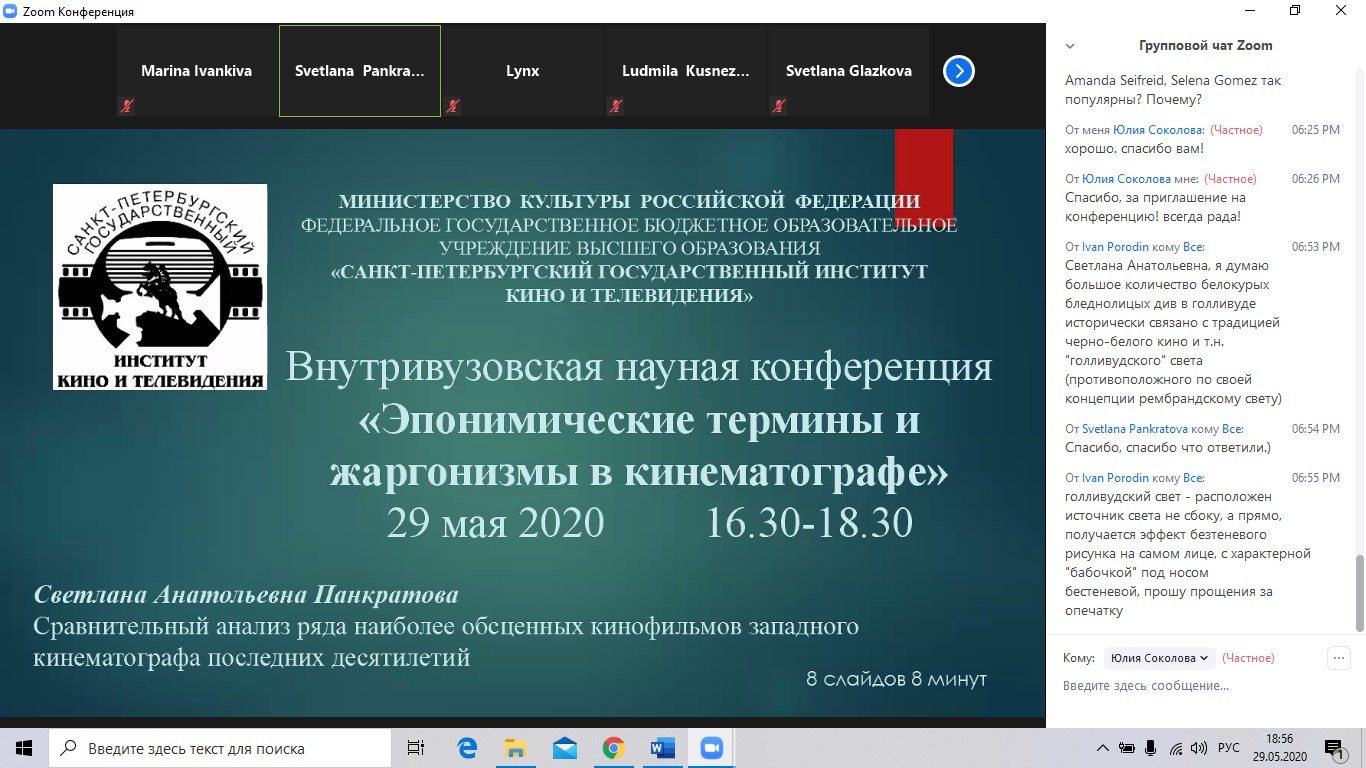Viewport: 1366px width, 768px height.
Task: Select Lynx participant tile
Action: click(523, 71)
